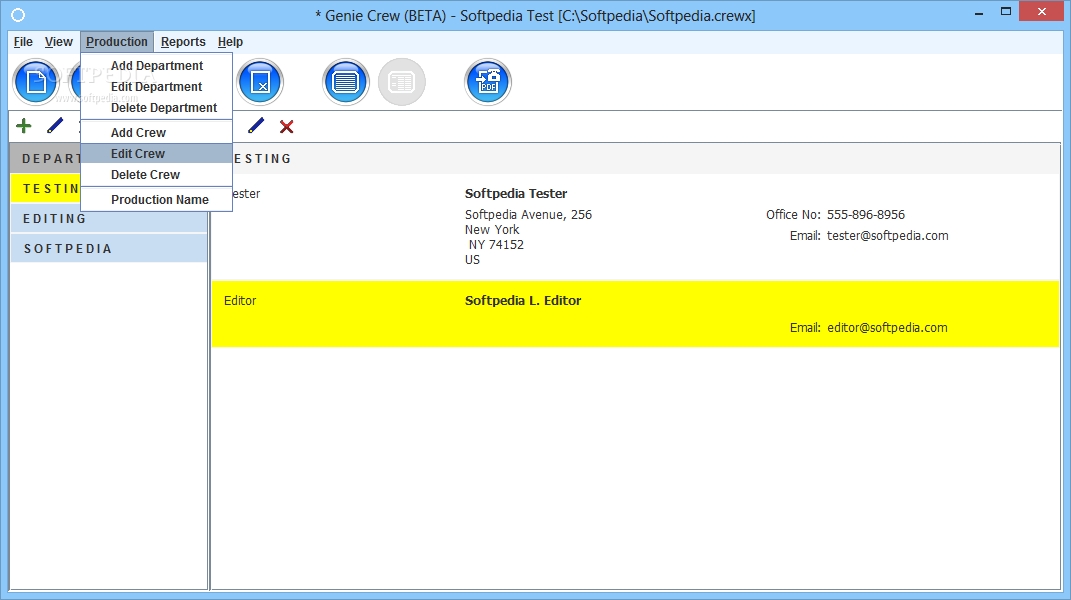Screen dimensions: 1071x600
Task: Click the office number 555-896-8956
Action: tap(865, 215)
